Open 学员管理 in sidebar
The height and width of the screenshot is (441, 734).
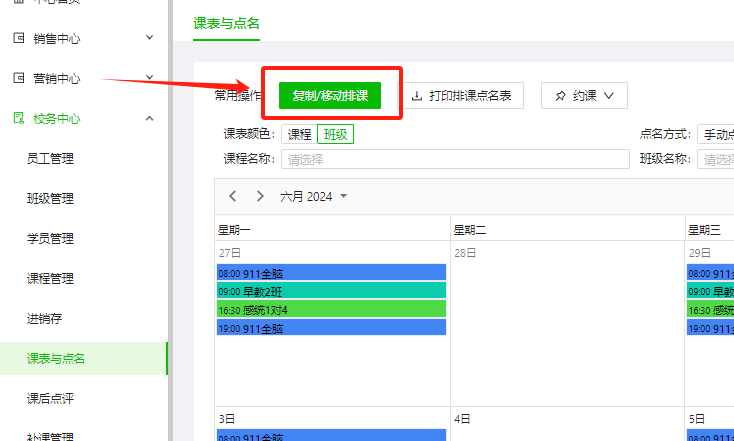(x=50, y=239)
